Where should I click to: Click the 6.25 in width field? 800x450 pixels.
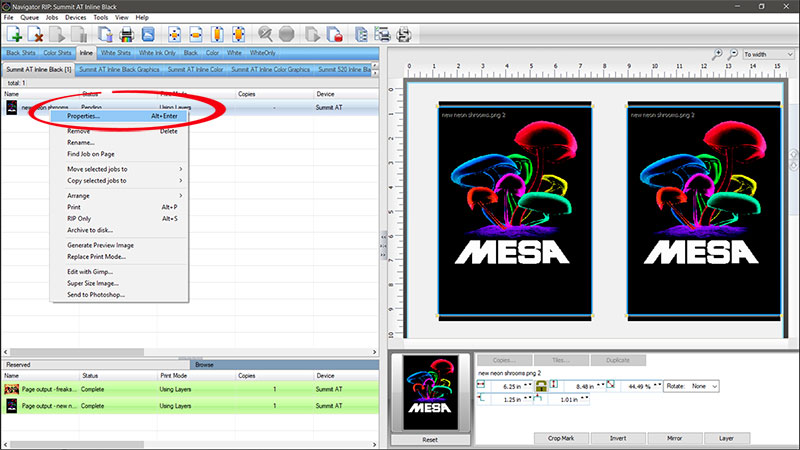click(510, 386)
